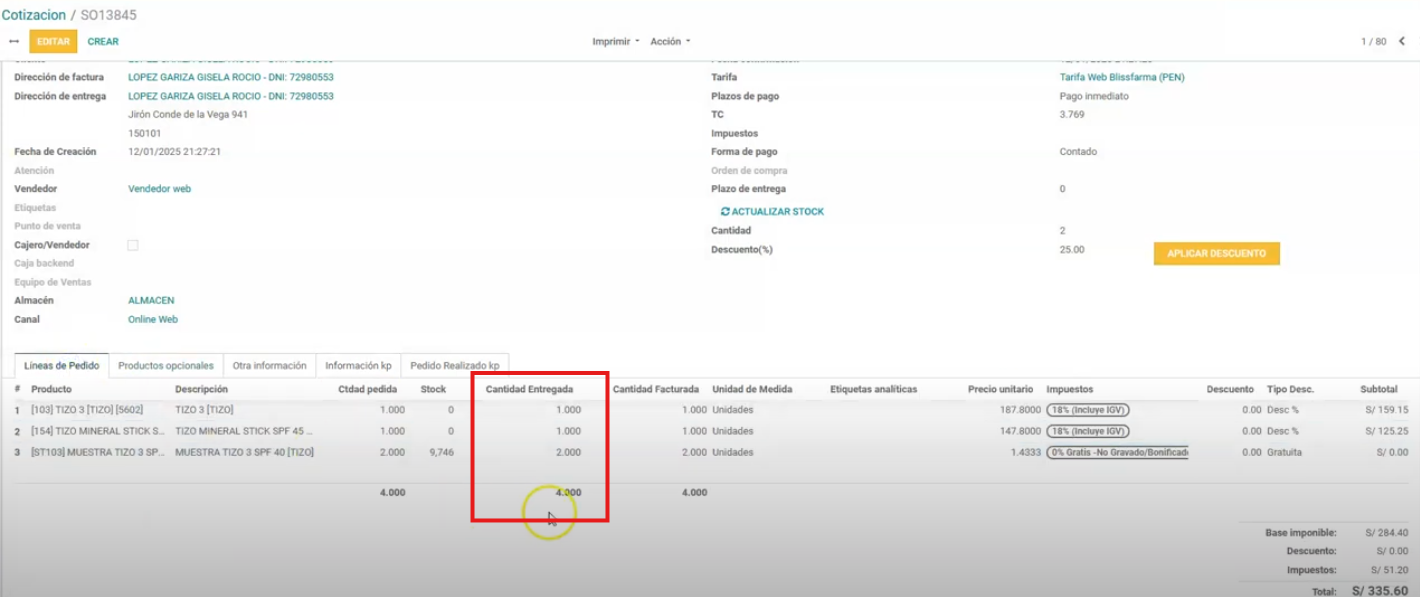Screen dimensions: 1420x597
Task: Open the Cotizacion breadcrumb link
Action: (x=33, y=15)
